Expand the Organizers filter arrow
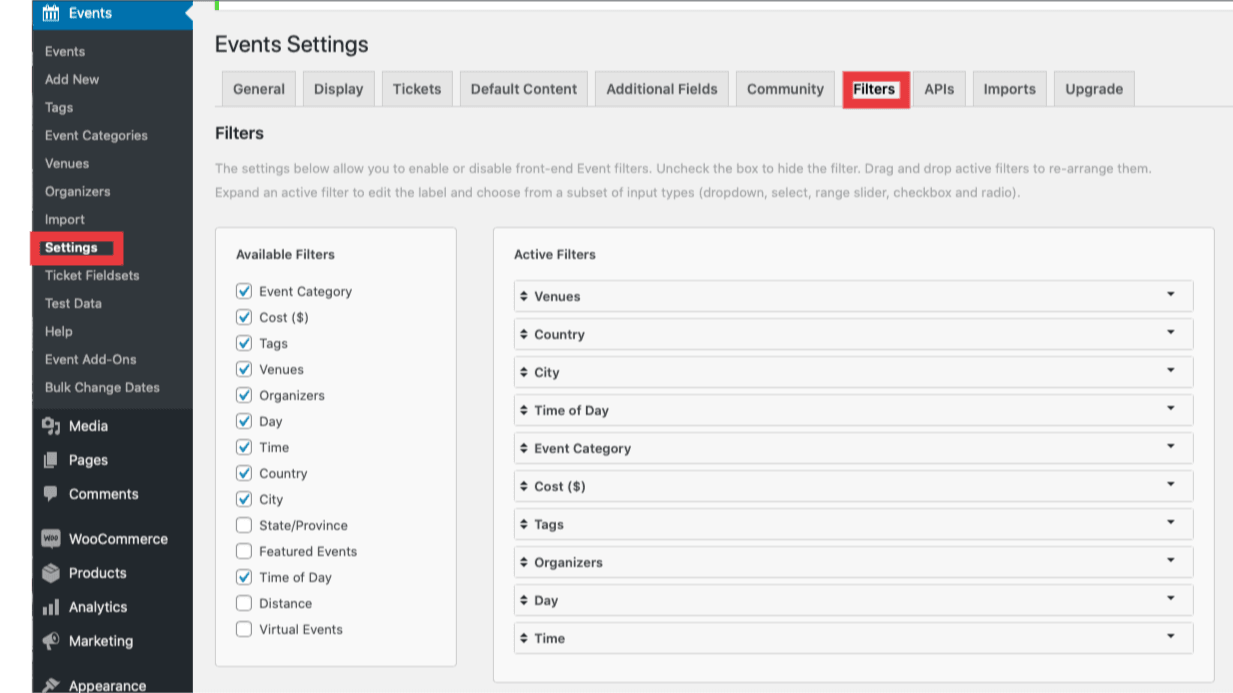 point(1171,561)
